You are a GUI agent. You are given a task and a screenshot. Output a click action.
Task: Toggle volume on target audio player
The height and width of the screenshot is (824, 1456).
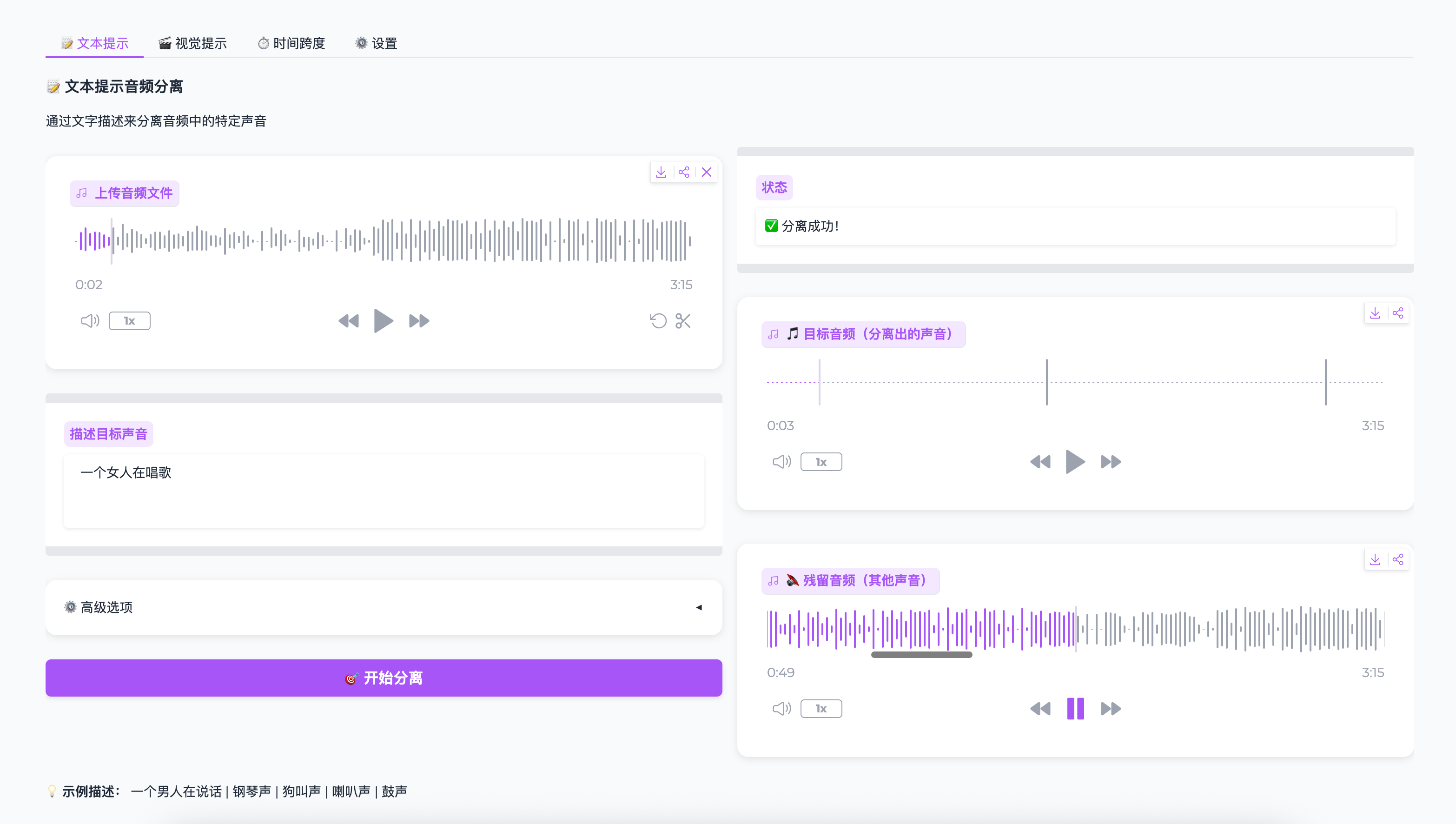click(781, 462)
